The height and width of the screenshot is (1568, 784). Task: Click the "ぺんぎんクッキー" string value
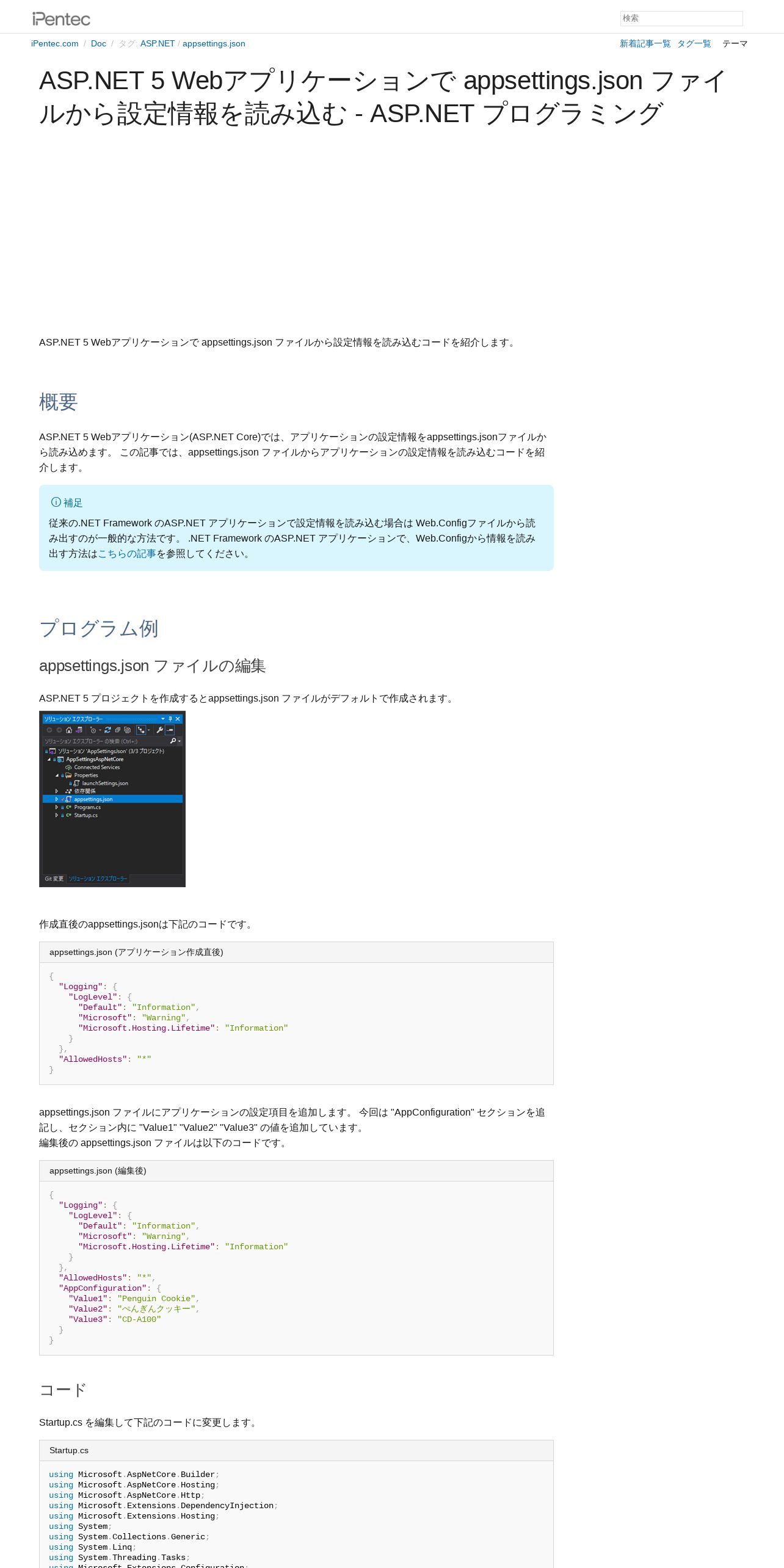156,1308
